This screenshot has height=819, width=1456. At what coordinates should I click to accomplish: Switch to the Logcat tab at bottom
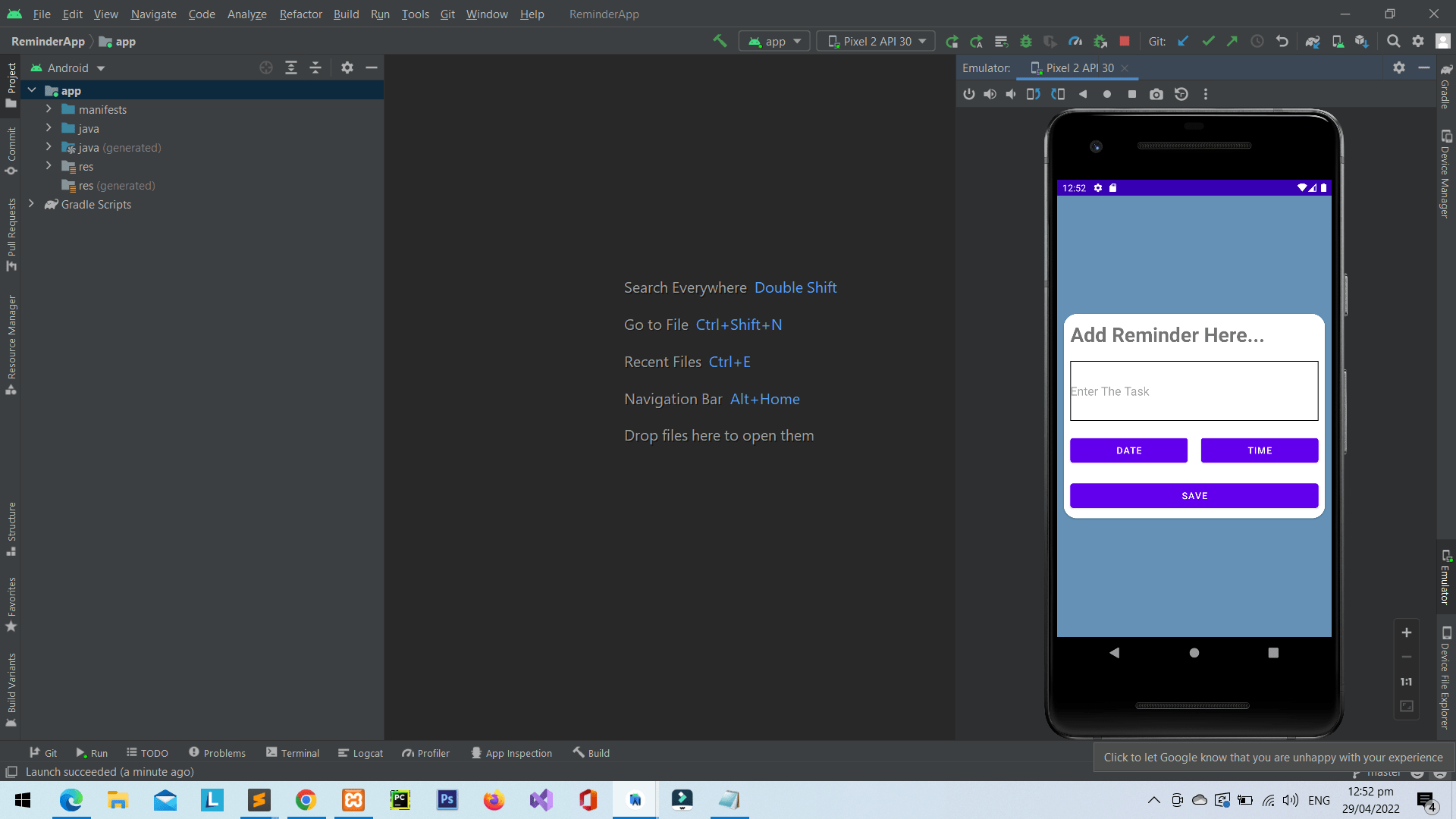click(x=360, y=752)
